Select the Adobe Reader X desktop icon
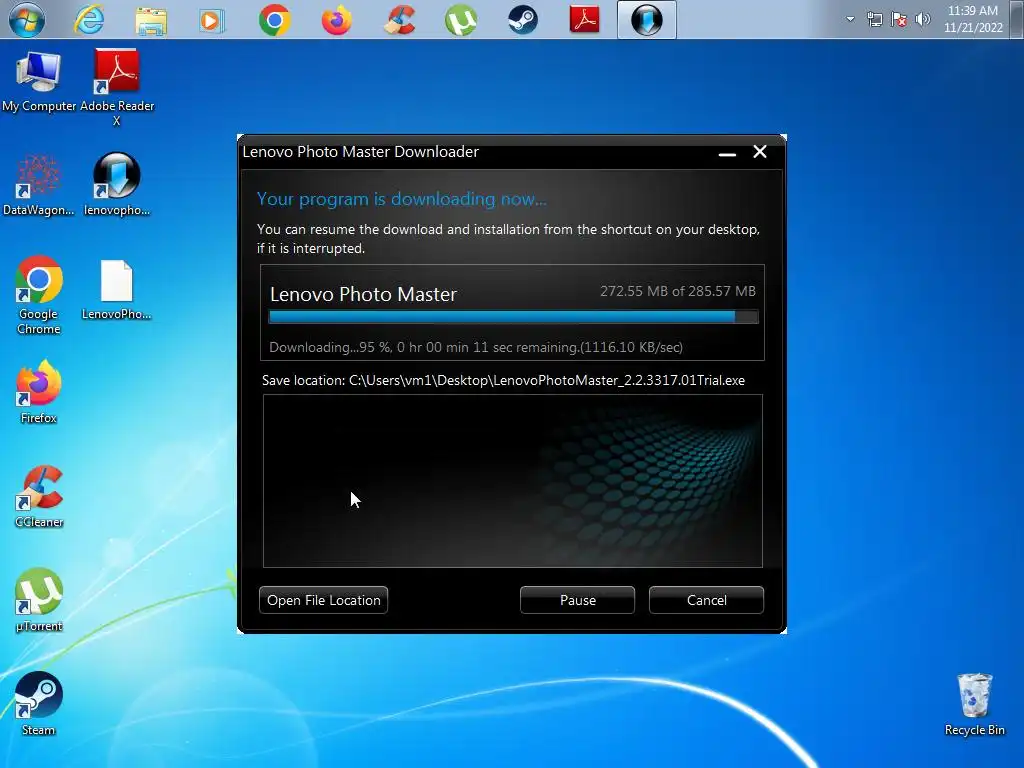 coord(117,87)
